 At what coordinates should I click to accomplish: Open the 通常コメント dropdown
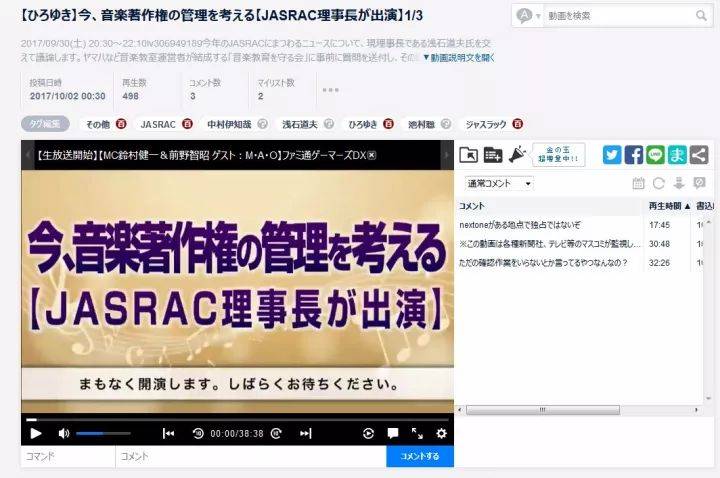(x=499, y=184)
